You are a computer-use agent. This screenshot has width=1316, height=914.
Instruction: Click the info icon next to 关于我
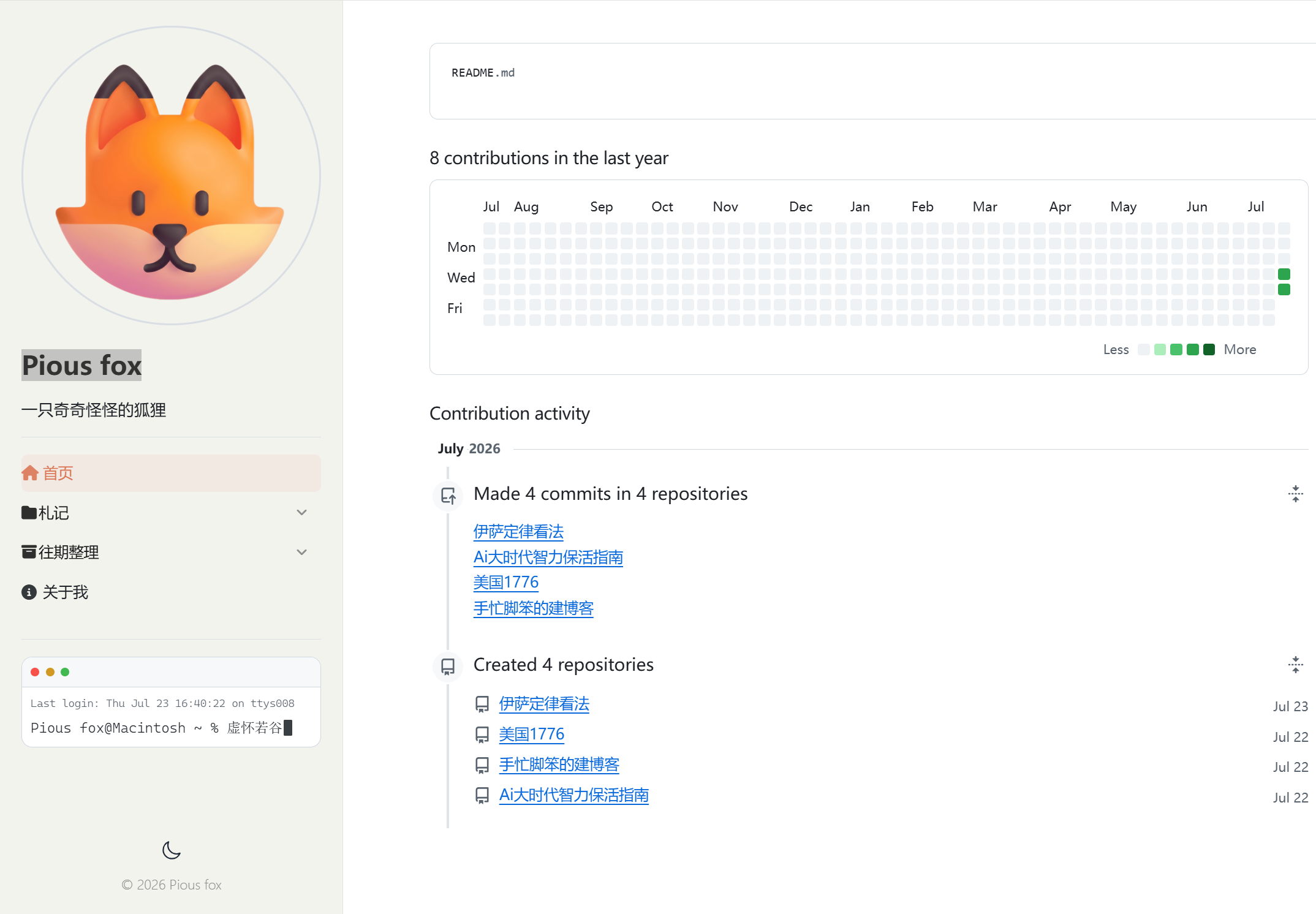coord(29,592)
